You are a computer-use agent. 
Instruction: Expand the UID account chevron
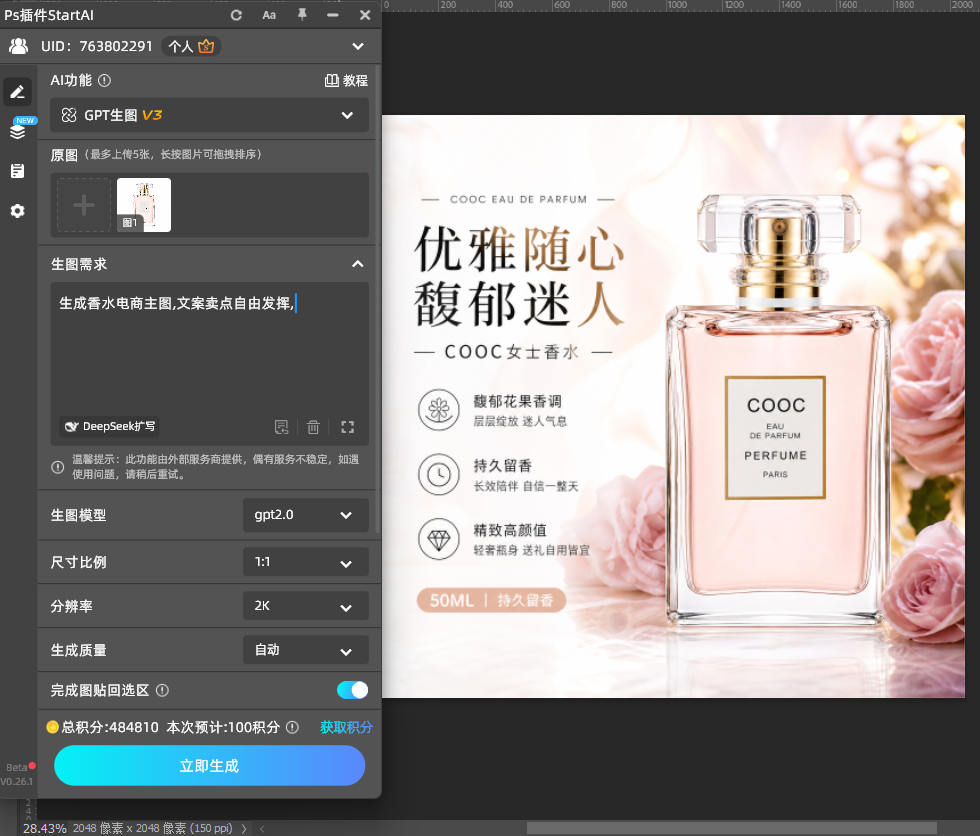pos(358,46)
